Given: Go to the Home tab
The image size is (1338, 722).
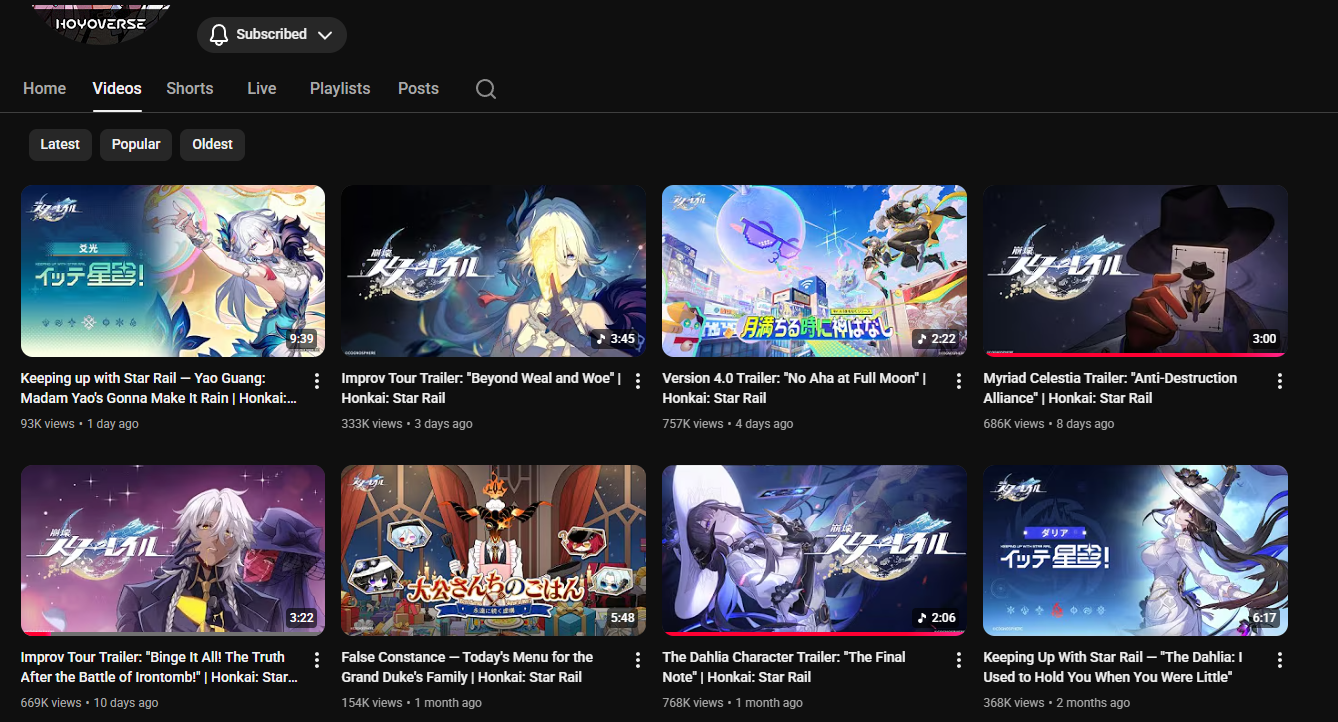Looking at the screenshot, I should [x=45, y=89].
